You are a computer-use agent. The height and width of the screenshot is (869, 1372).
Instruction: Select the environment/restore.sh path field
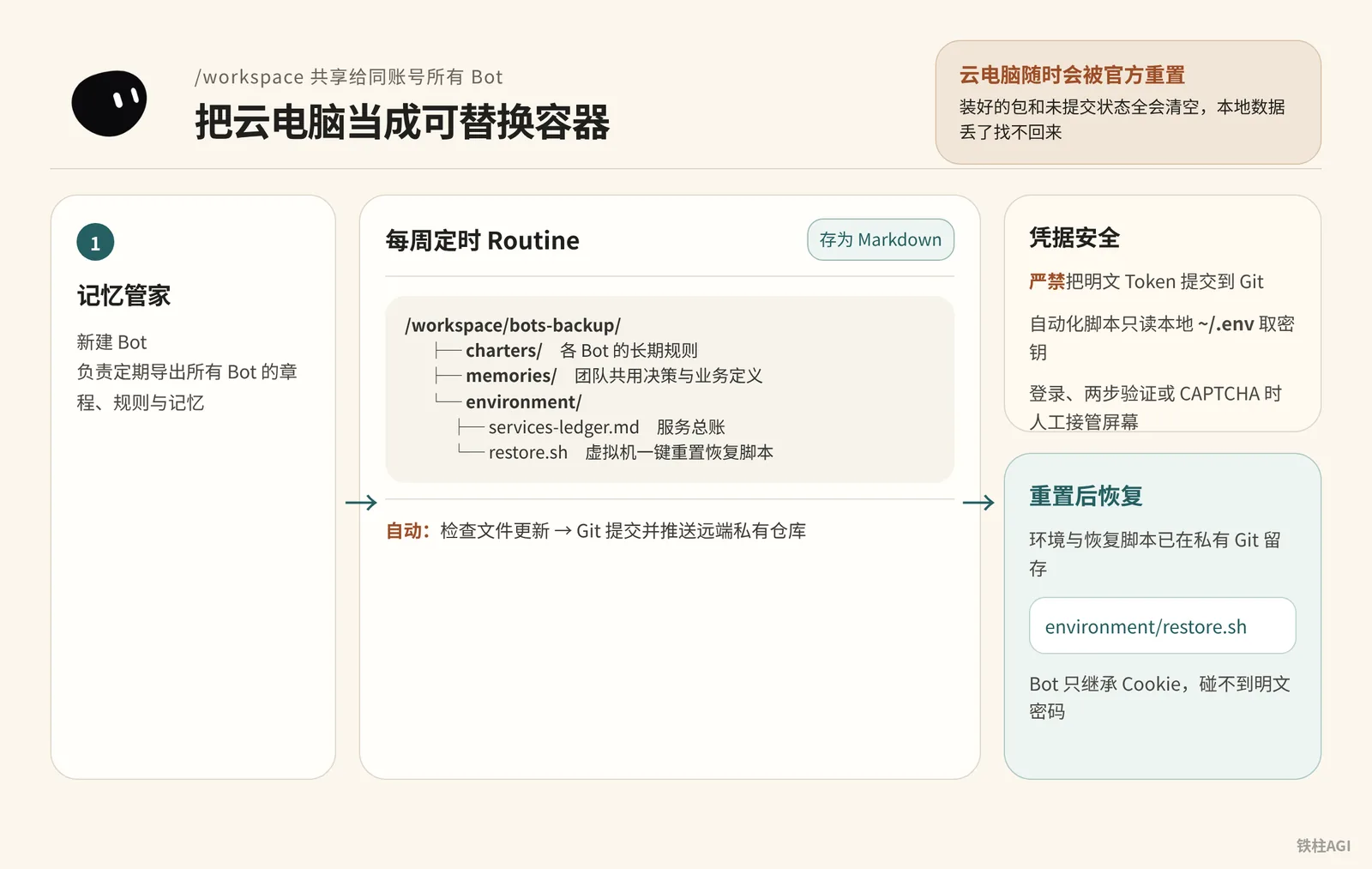[x=1162, y=625]
